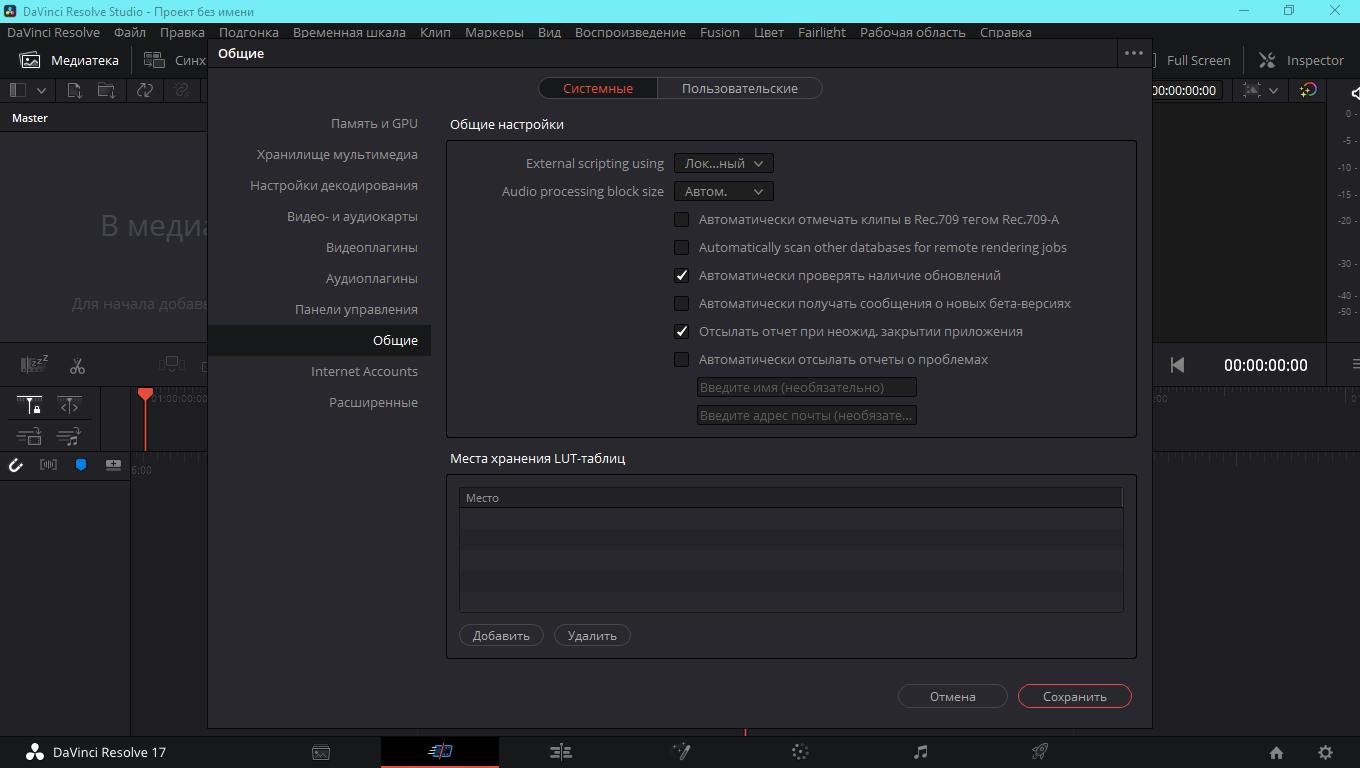Click the red playhead marker on timeline

(145, 395)
